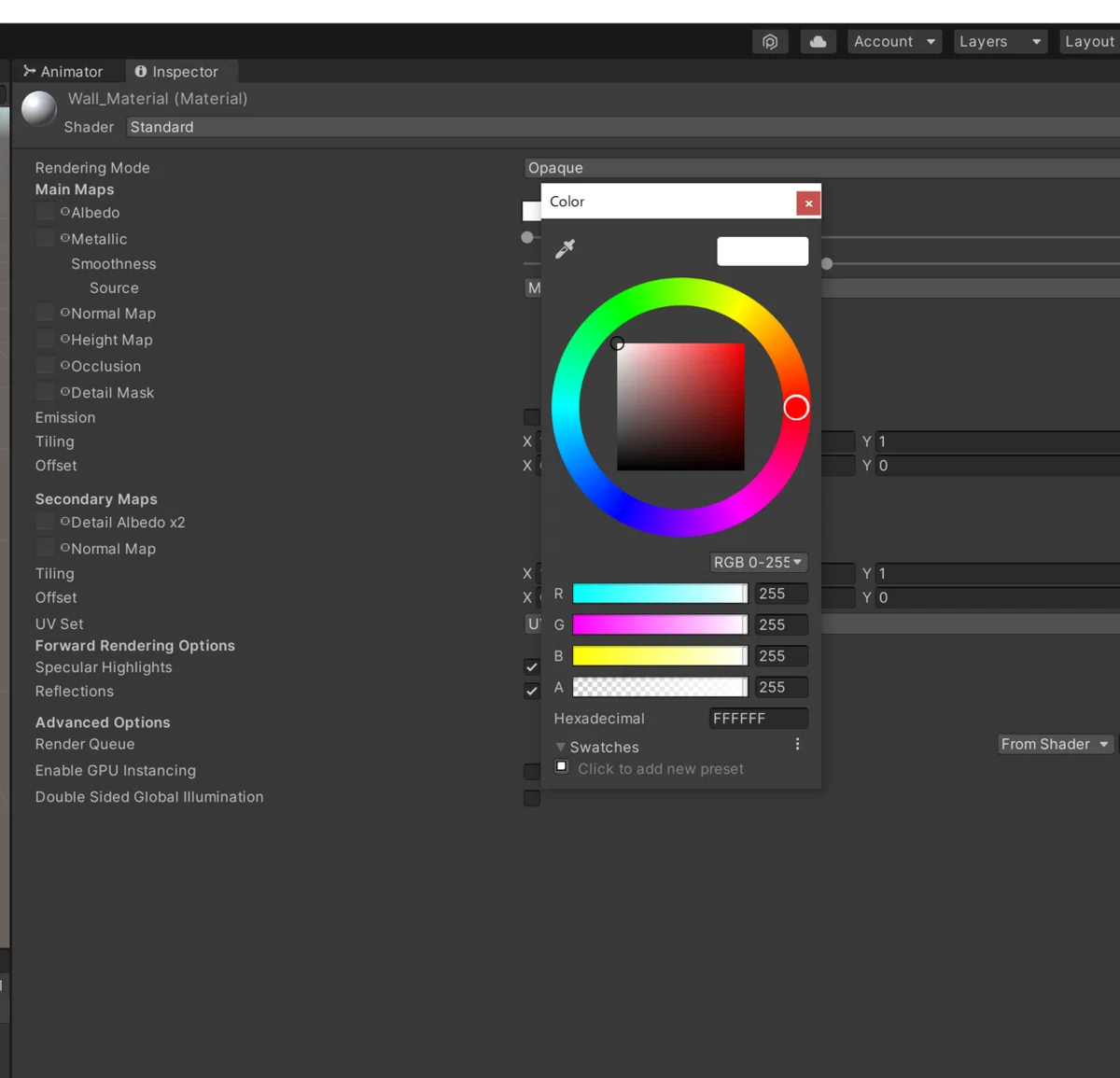The height and width of the screenshot is (1078, 1120).
Task: Click the Hexadecimal FFFFFF field
Action: coord(759,719)
